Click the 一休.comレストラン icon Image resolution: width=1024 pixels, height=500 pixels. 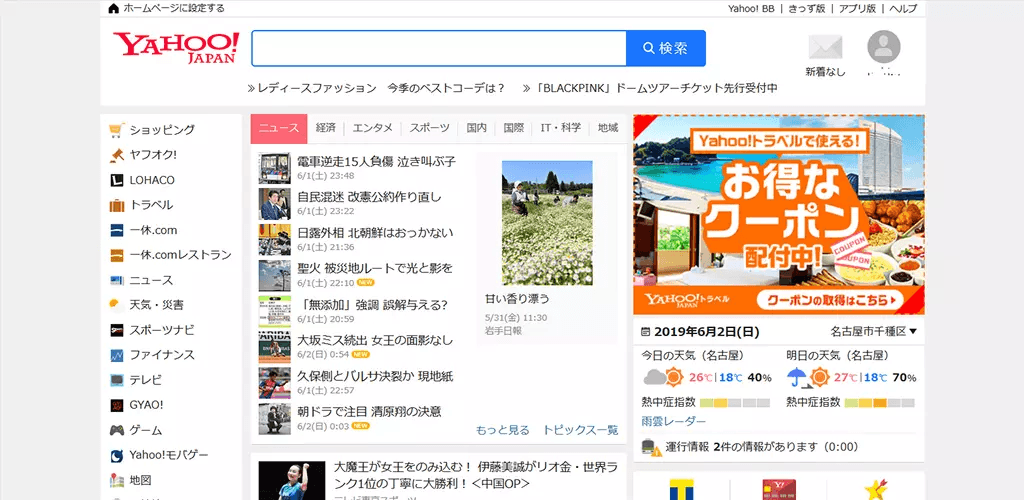point(117,255)
